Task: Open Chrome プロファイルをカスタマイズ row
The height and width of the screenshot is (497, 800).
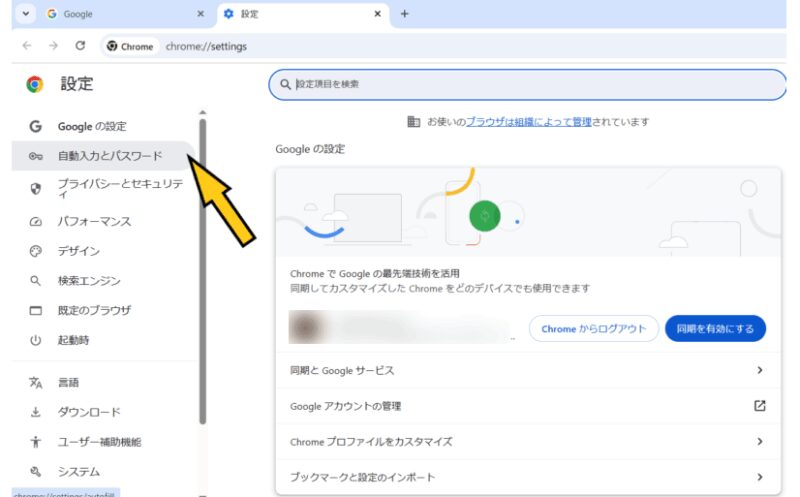Action: [x=528, y=442]
